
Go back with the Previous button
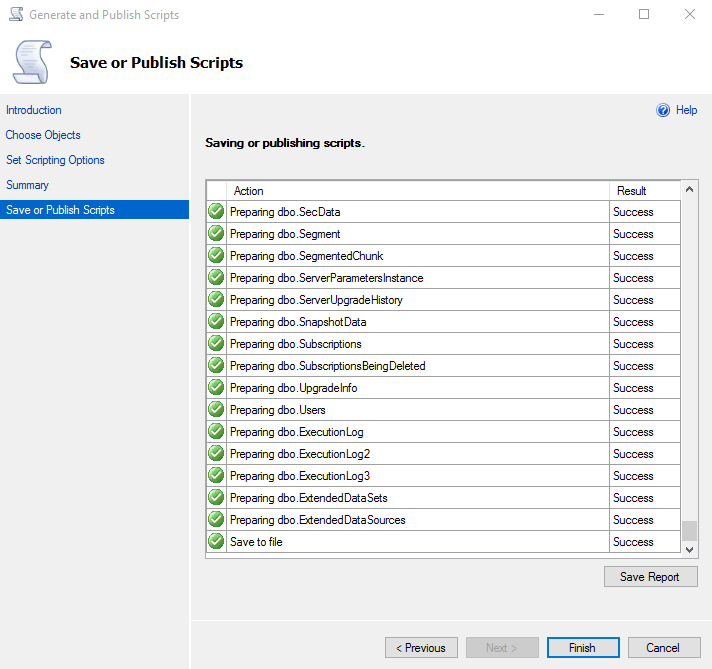pos(421,648)
